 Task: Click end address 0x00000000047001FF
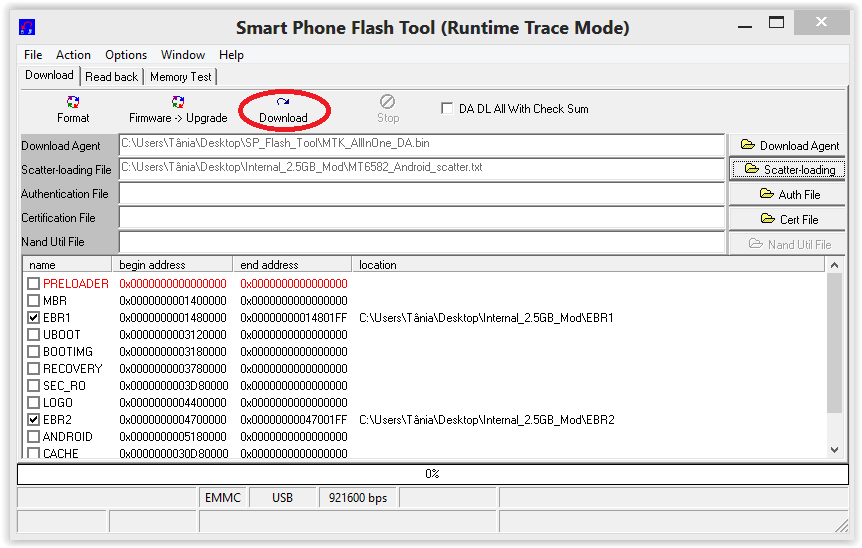pyautogui.click(x=294, y=420)
